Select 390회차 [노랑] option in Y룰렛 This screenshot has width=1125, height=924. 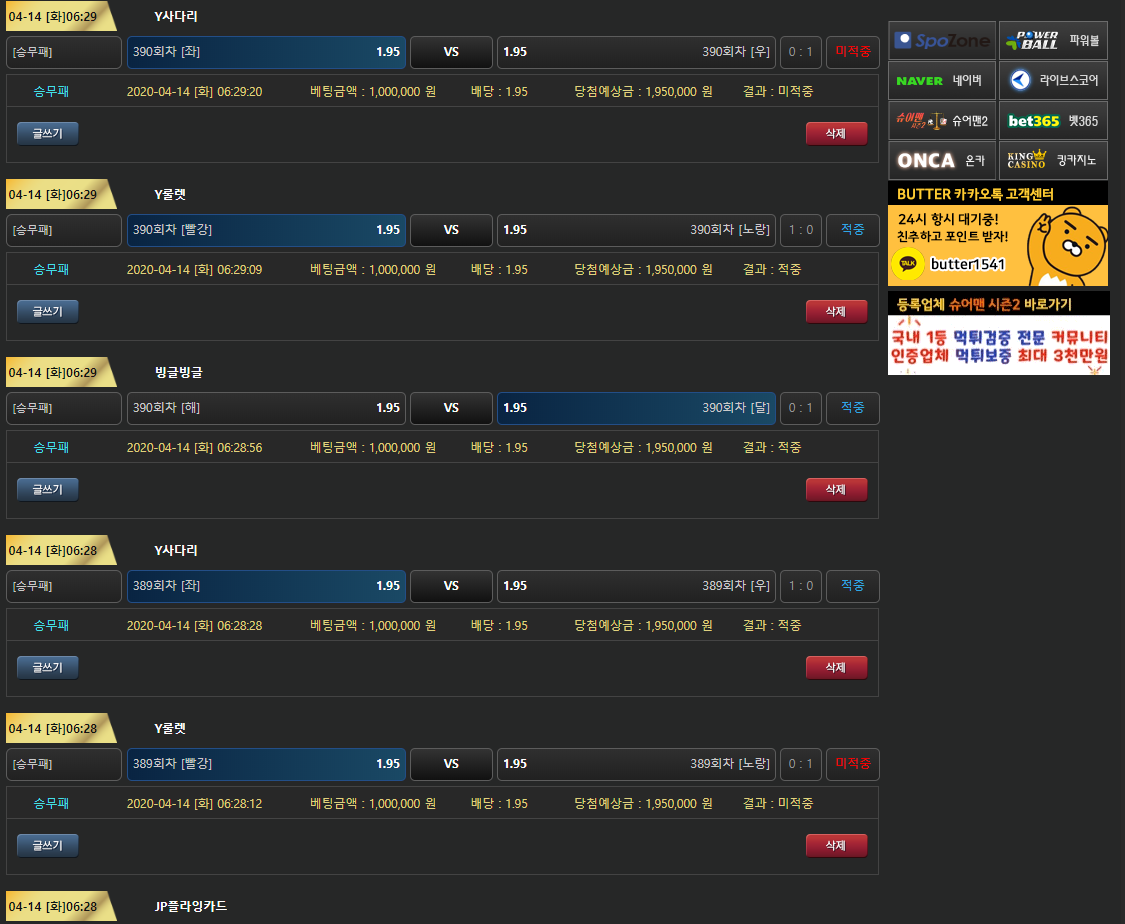pos(636,230)
